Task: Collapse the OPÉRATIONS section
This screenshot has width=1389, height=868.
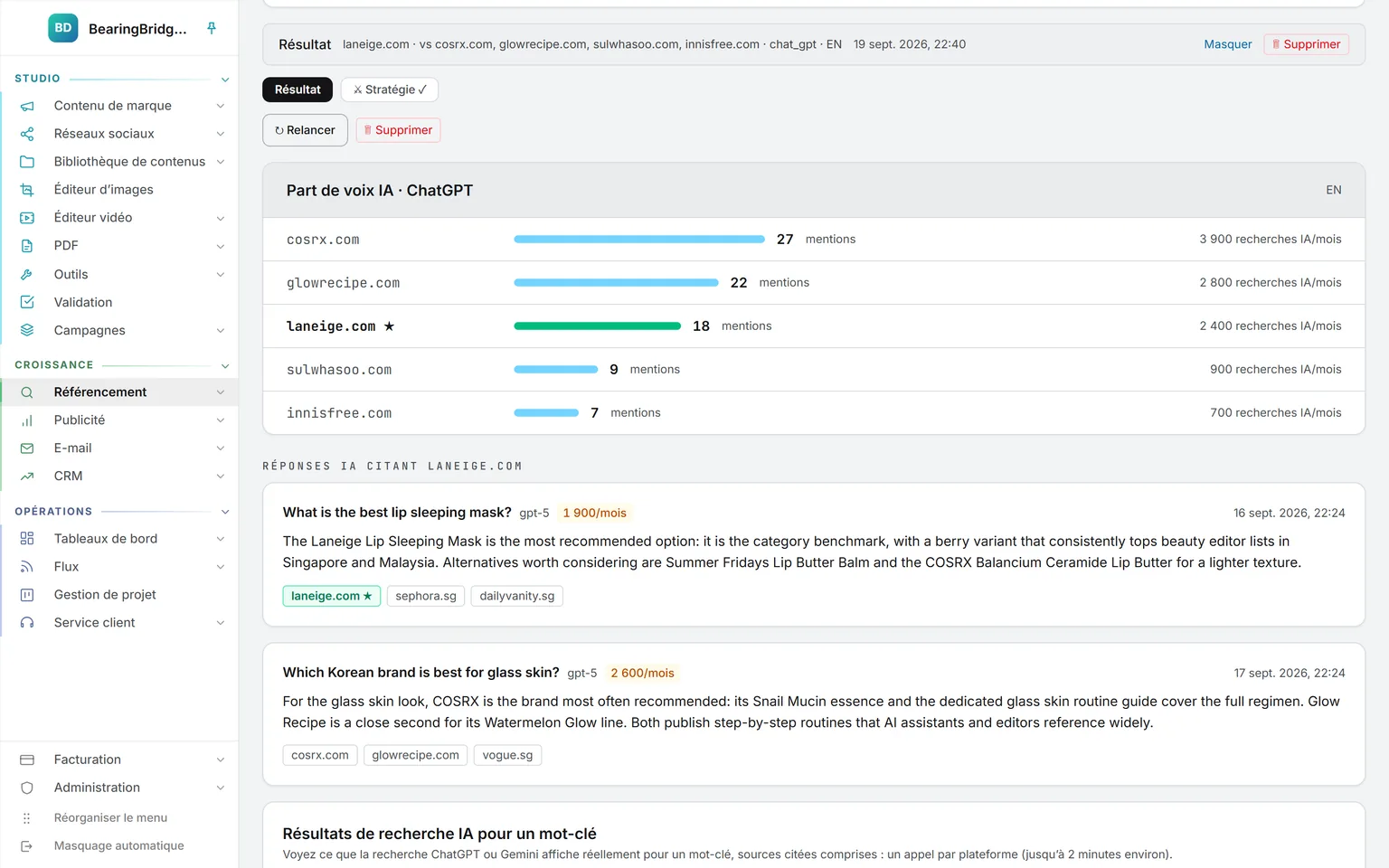Action: pos(225,512)
